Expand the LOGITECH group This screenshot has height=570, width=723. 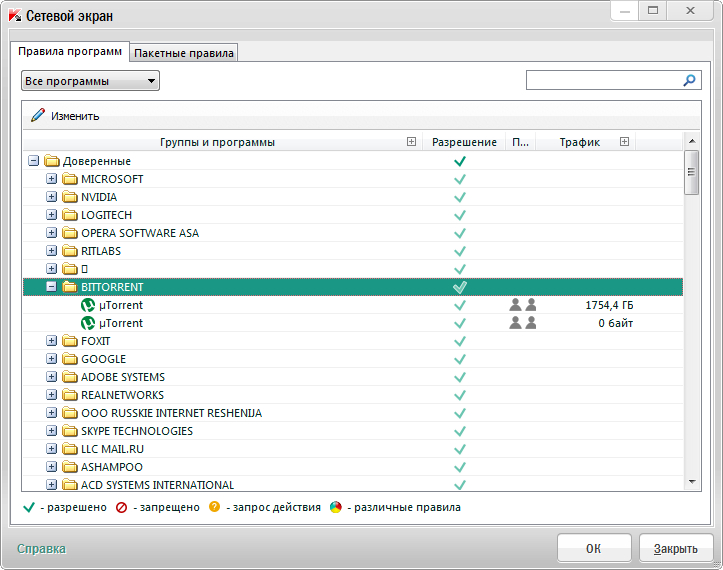coord(52,214)
